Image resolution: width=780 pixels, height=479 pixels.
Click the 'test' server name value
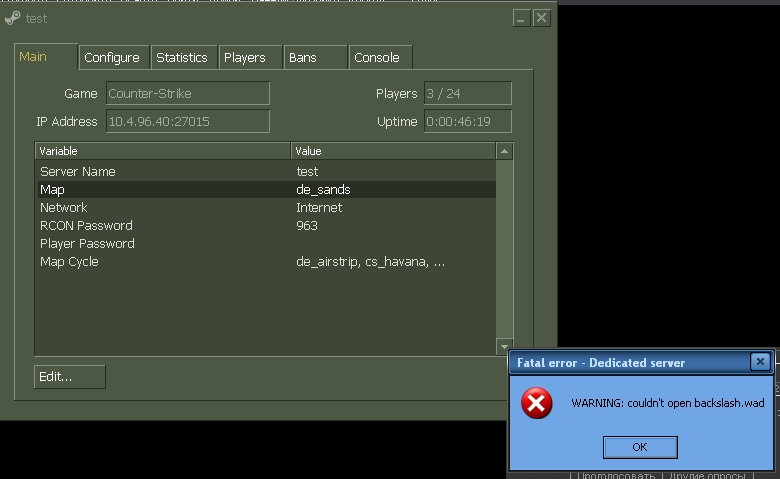307,172
